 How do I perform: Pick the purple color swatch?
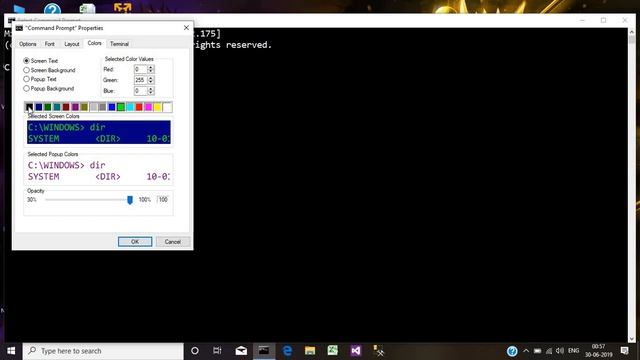(x=76, y=107)
